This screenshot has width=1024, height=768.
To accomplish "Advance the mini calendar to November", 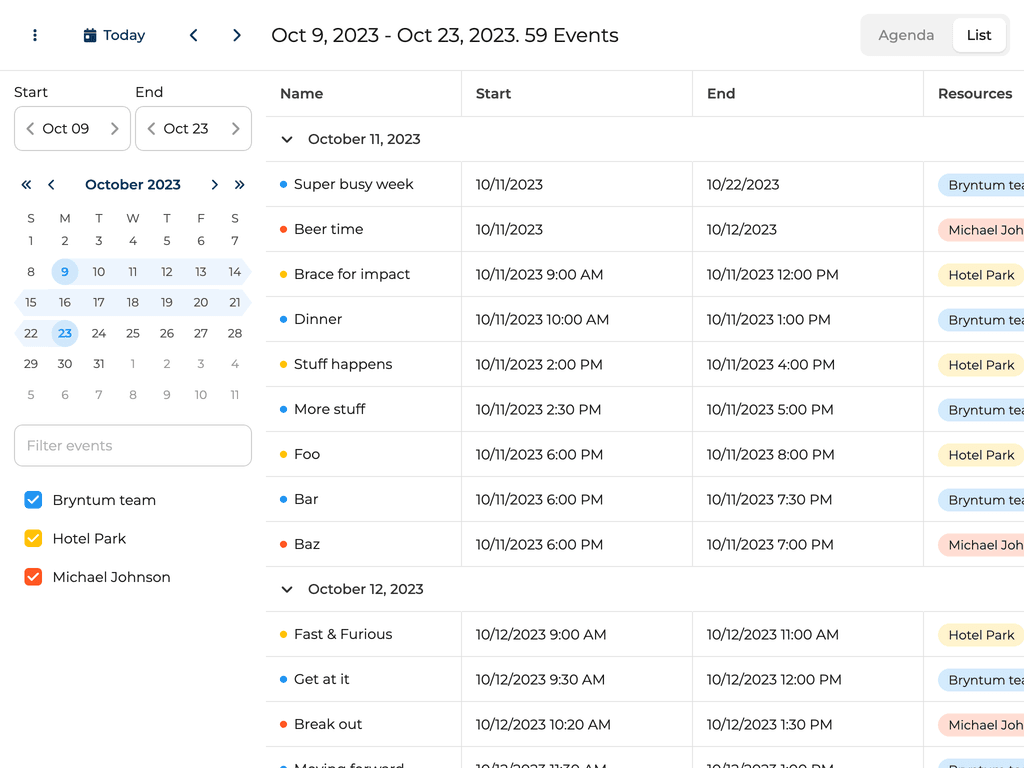I will 214,184.
